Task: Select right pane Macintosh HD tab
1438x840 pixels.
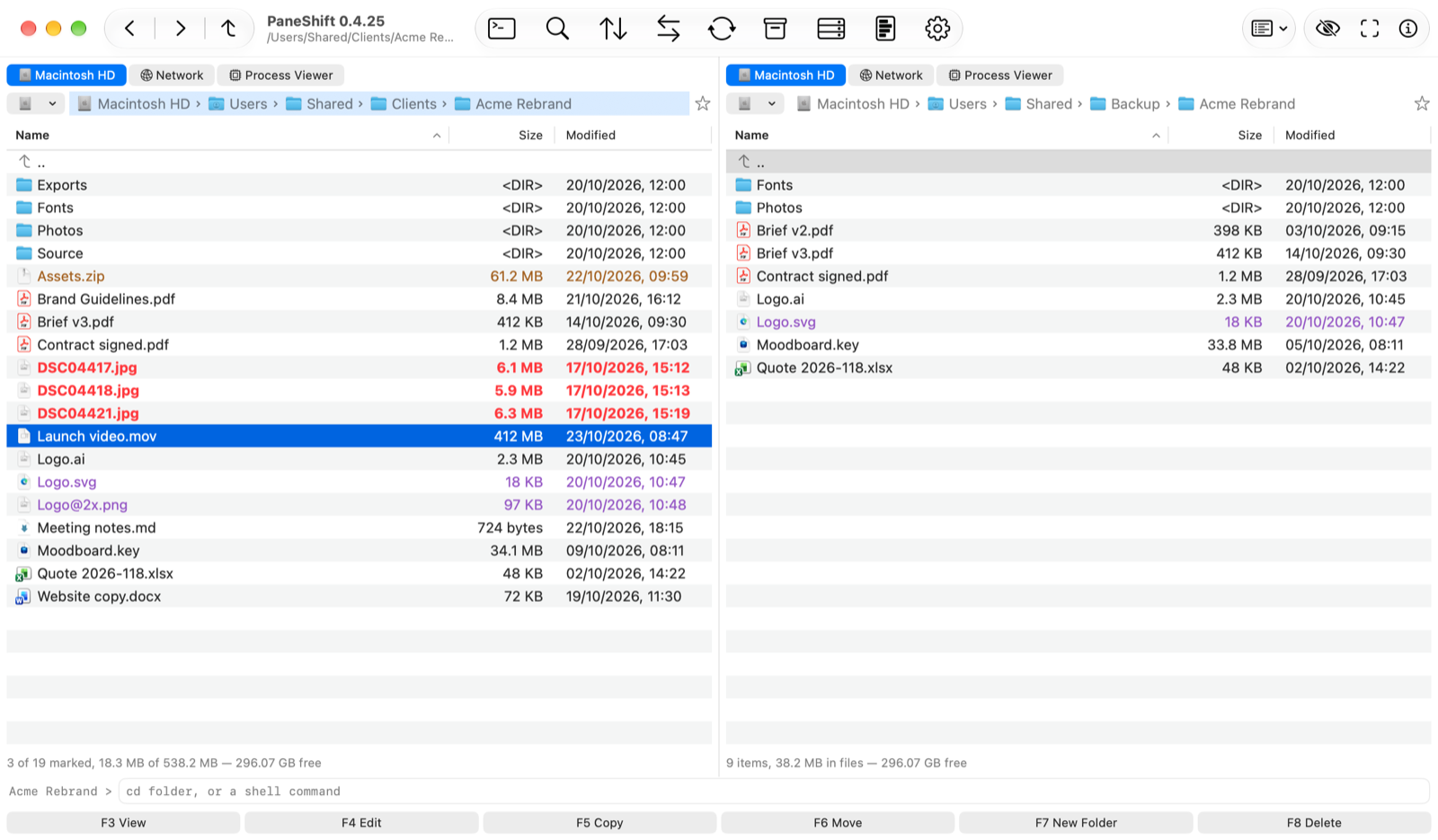Action: click(786, 75)
